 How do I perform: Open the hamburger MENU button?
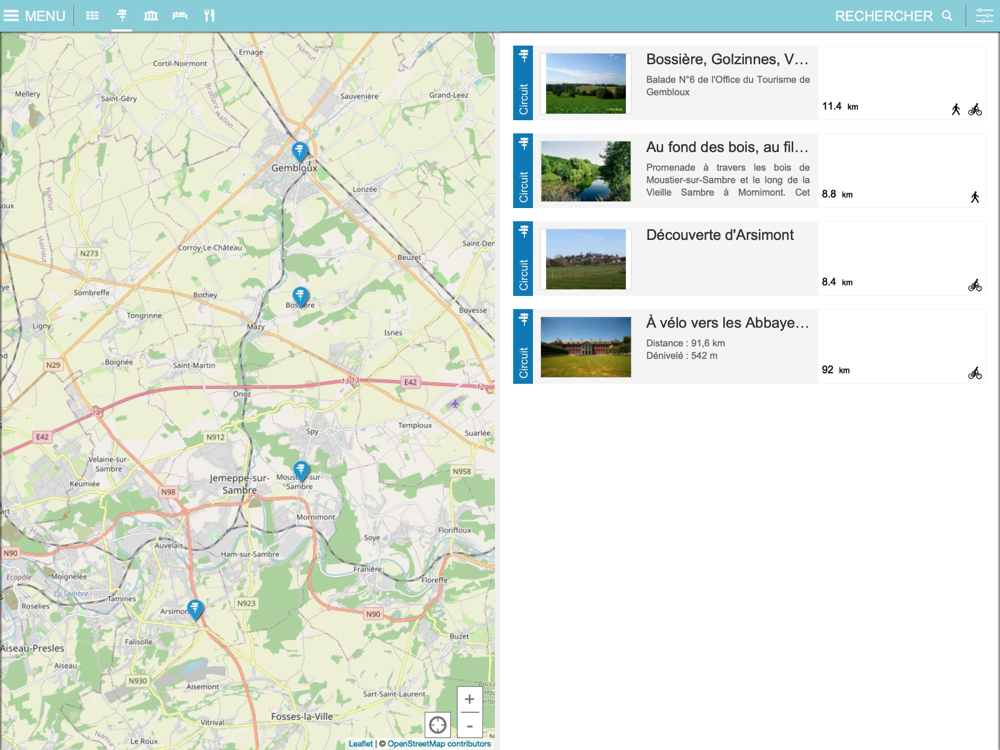pos(34,15)
